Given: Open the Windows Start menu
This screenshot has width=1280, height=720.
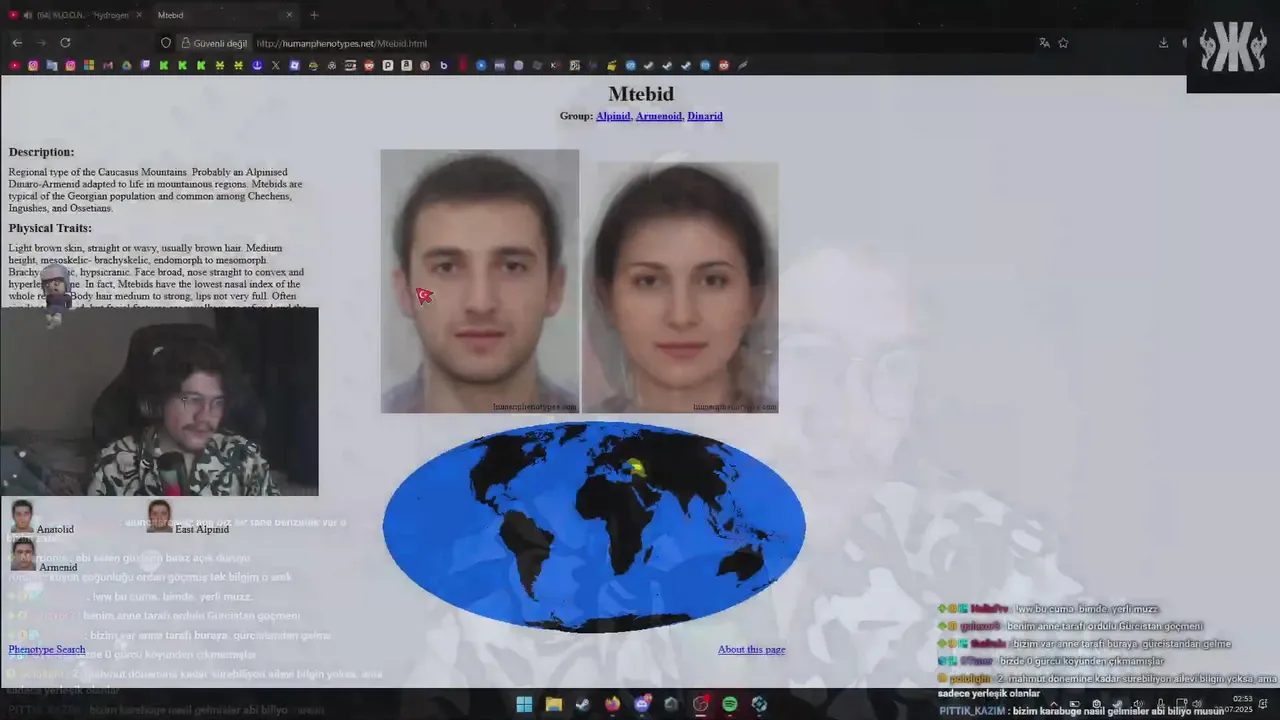Looking at the screenshot, I should pos(524,704).
